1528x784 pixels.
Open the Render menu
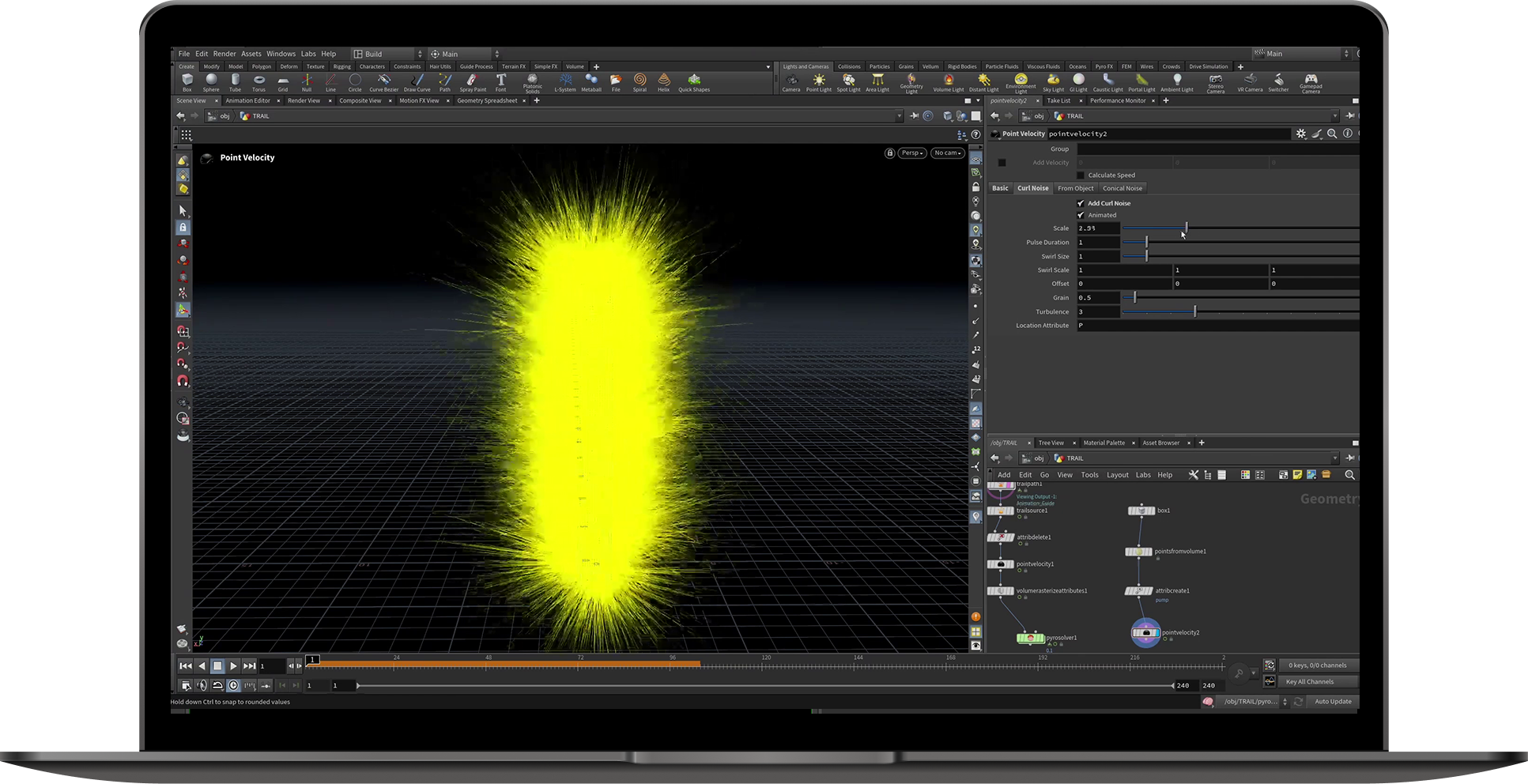point(224,54)
